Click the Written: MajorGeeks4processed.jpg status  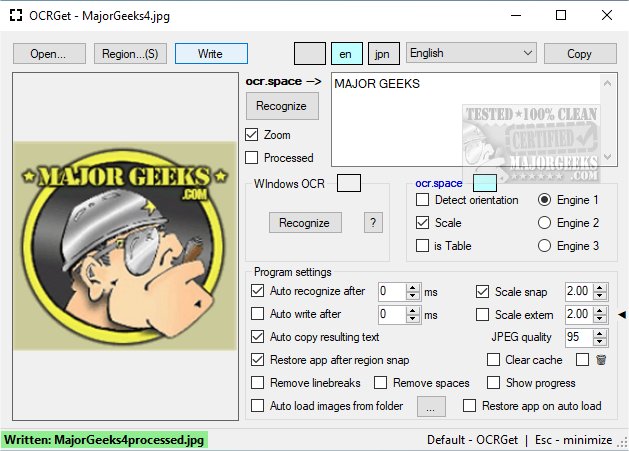point(104,440)
